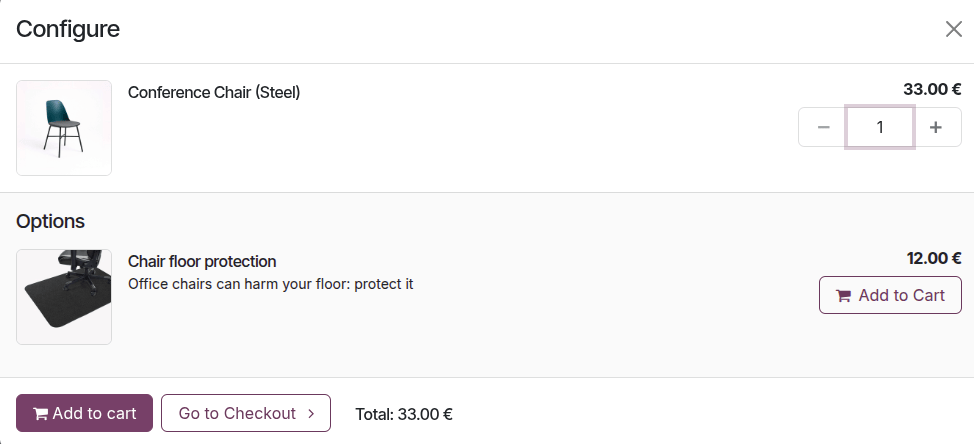
Task: Add Chair floor protection option to cart
Action: 890,295
